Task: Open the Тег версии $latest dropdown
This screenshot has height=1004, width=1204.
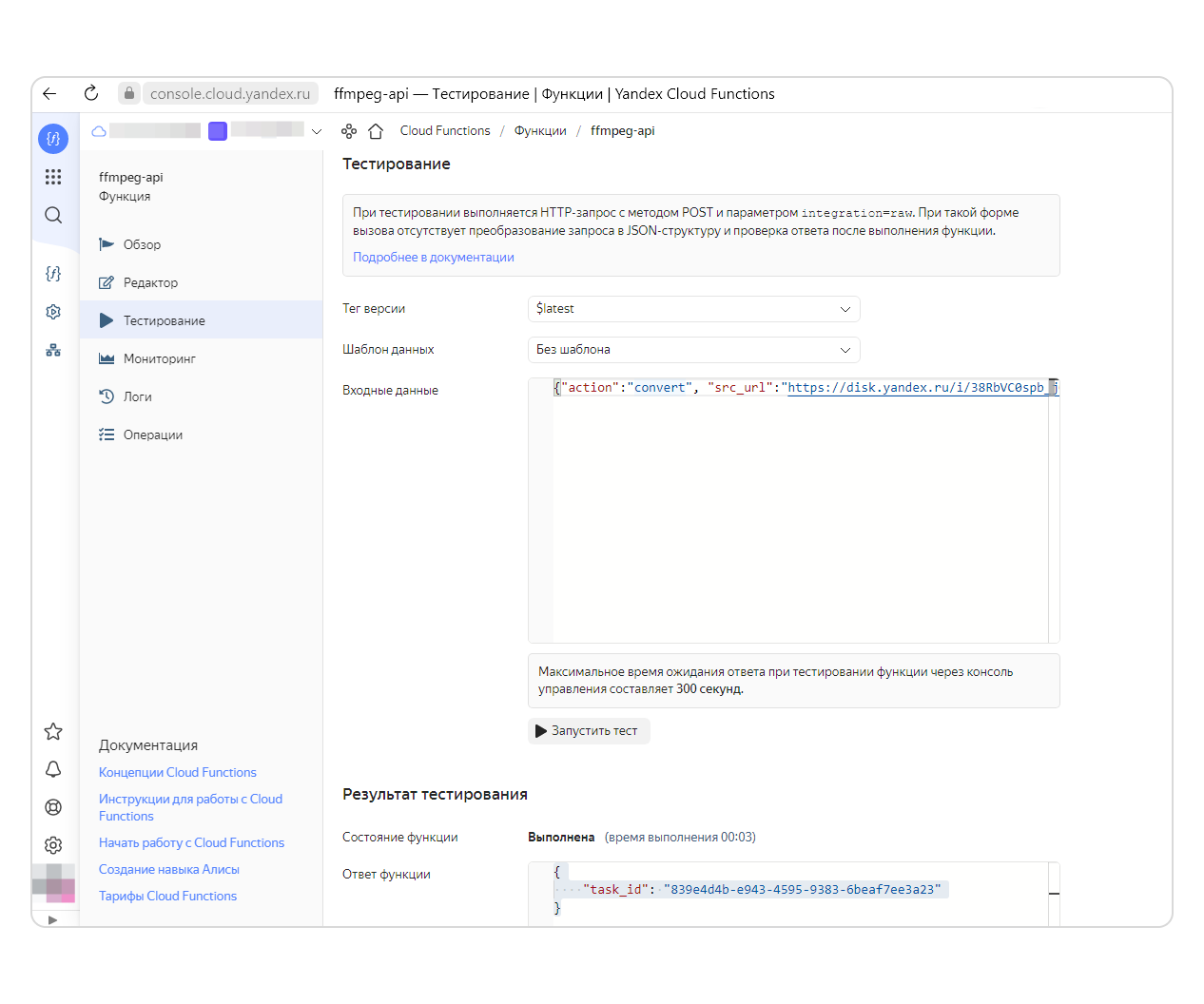Action: click(x=694, y=309)
